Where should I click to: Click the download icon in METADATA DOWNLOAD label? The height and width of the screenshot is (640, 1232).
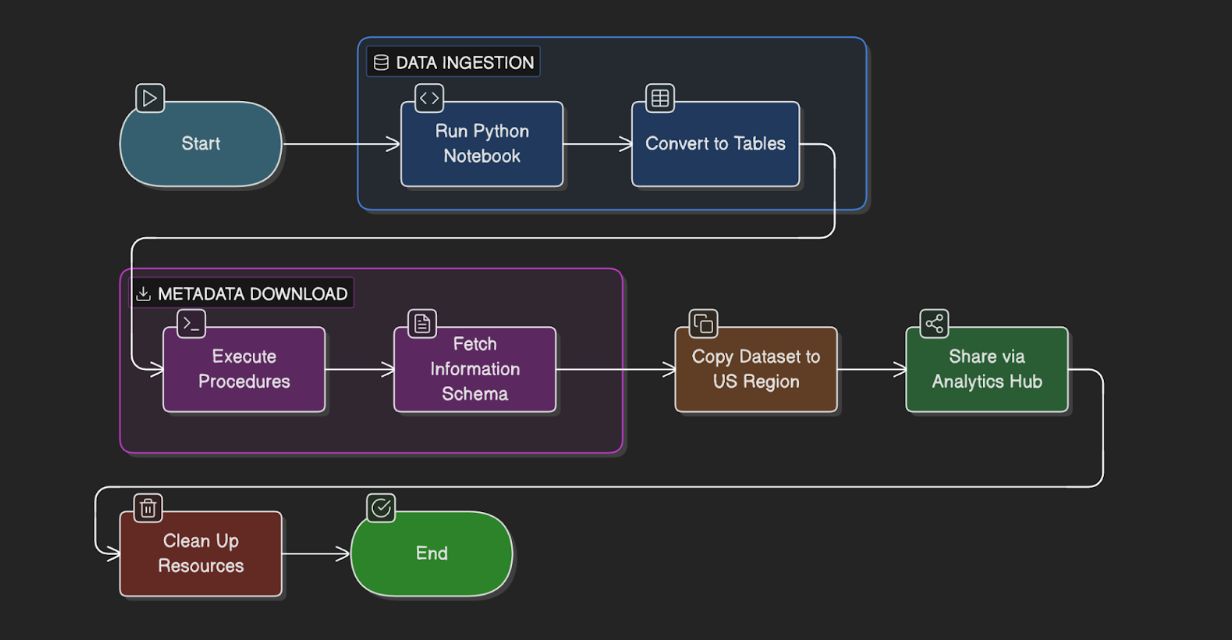pos(143,294)
